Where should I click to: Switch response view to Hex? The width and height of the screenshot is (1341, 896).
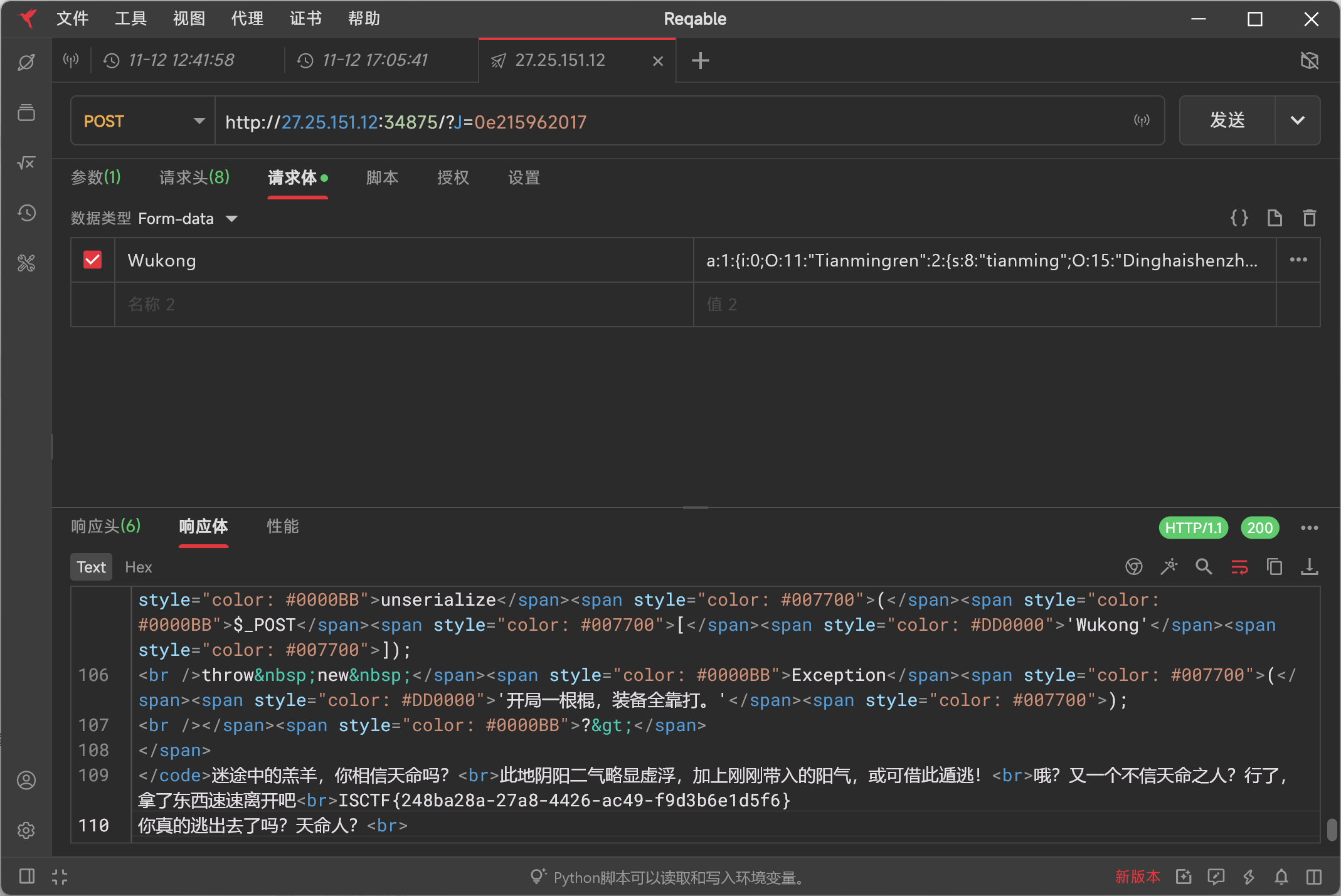click(138, 567)
